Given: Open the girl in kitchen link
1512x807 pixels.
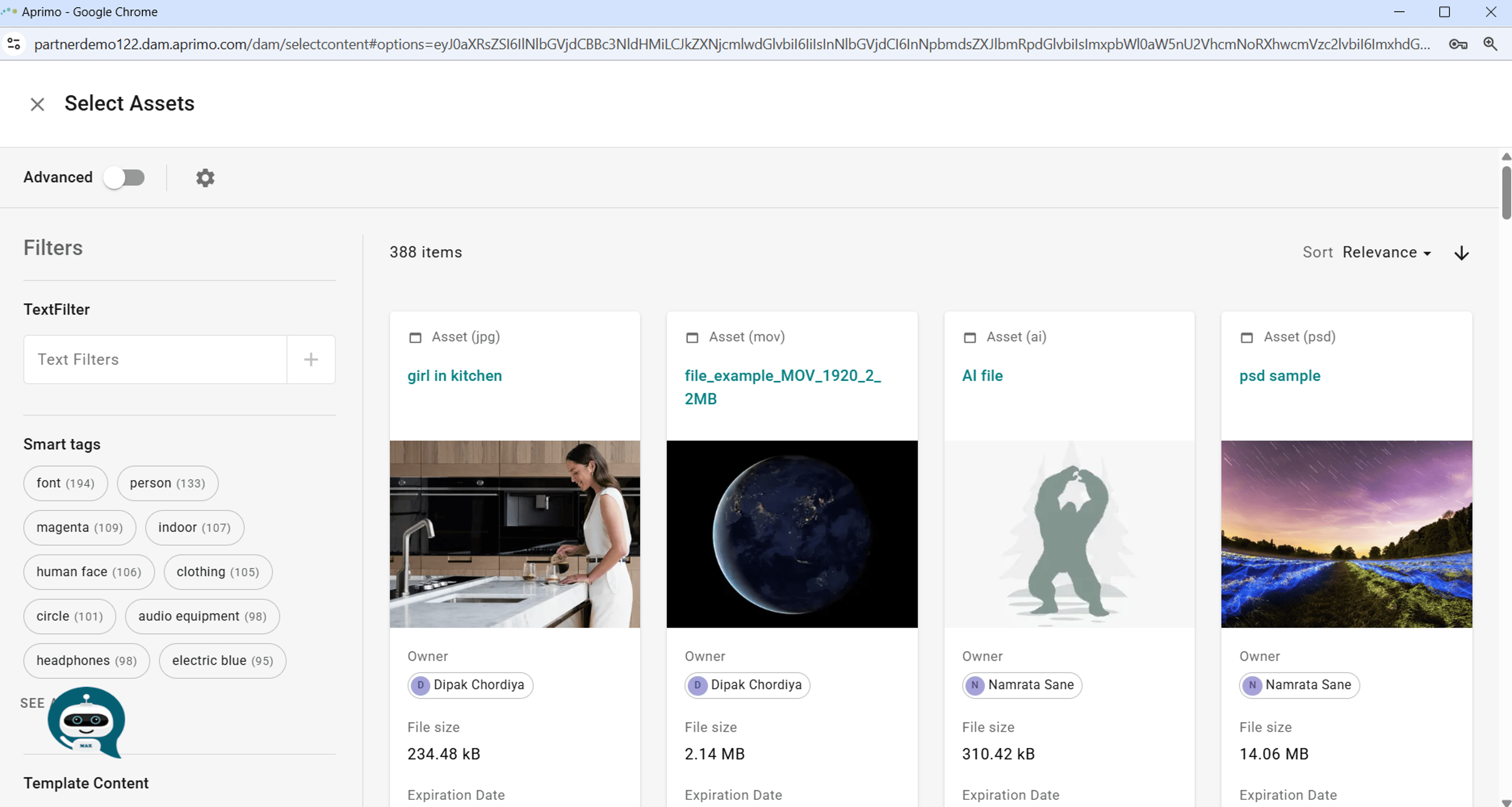Looking at the screenshot, I should point(455,376).
